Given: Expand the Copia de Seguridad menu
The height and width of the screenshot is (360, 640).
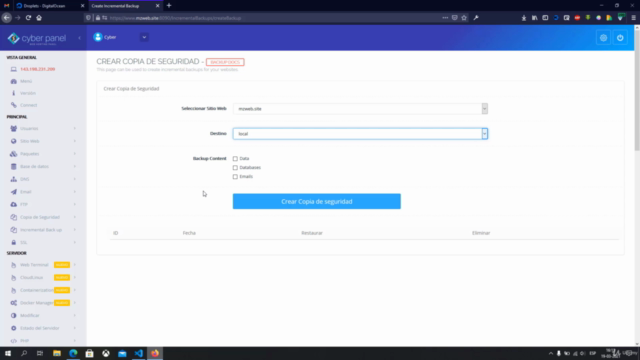Looking at the screenshot, I should [x=75, y=217].
